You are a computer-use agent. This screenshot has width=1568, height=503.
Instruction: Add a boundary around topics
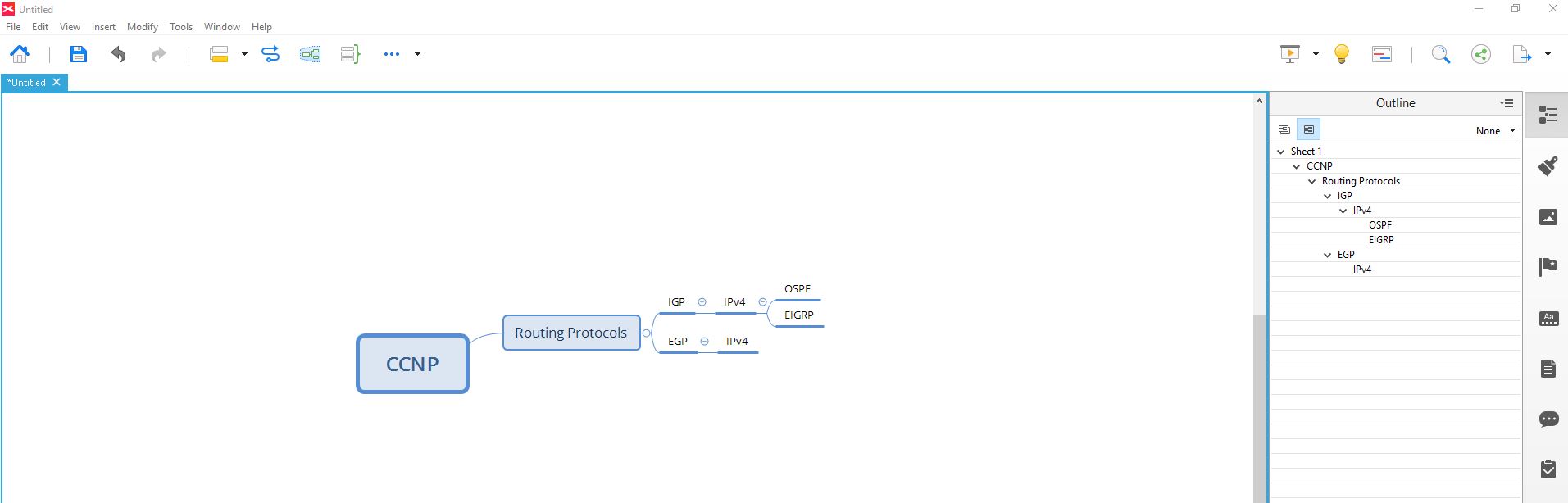pyautogui.click(x=310, y=54)
